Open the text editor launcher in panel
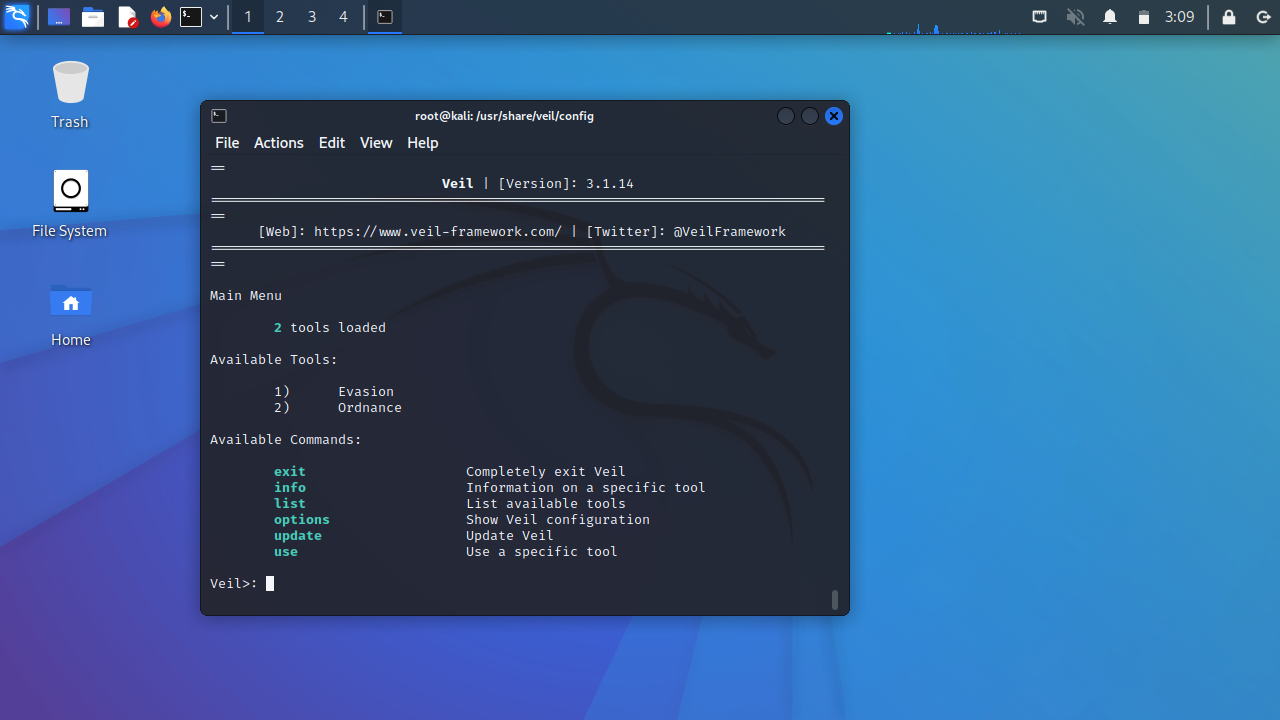The width and height of the screenshot is (1280, 720). pos(127,17)
